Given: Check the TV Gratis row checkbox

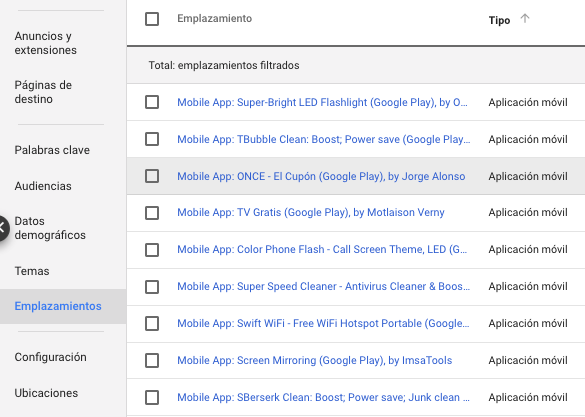Looking at the screenshot, I should point(152,213).
